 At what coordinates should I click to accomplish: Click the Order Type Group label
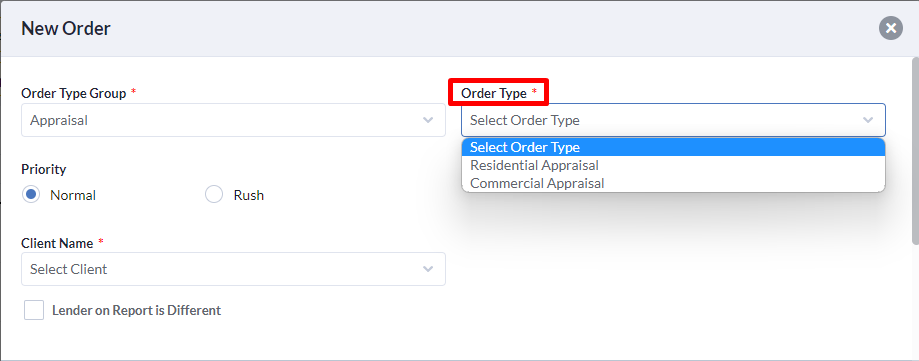pyautogui.click(x=73, y=93)
